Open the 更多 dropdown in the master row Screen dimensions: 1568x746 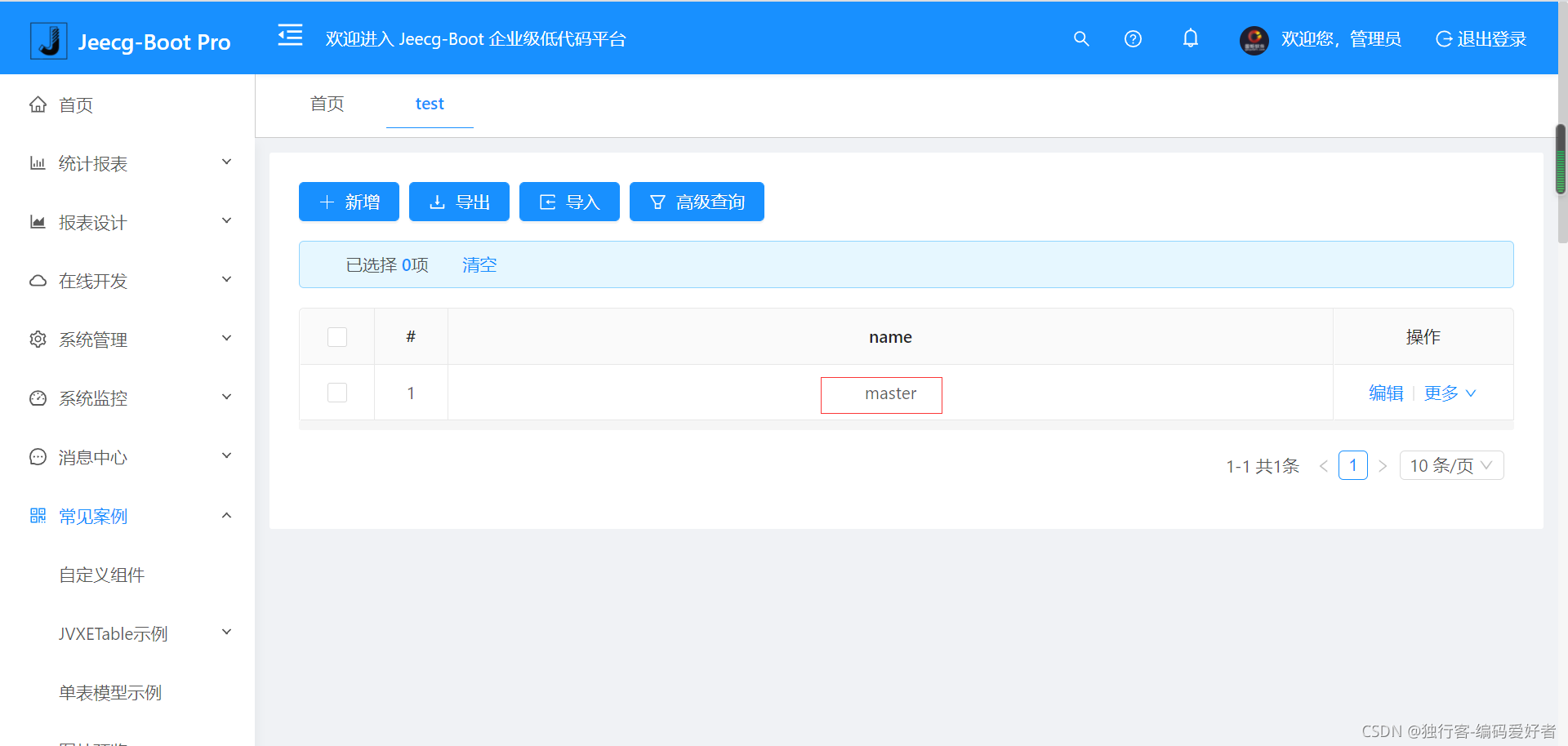[x=1450, y=393]
